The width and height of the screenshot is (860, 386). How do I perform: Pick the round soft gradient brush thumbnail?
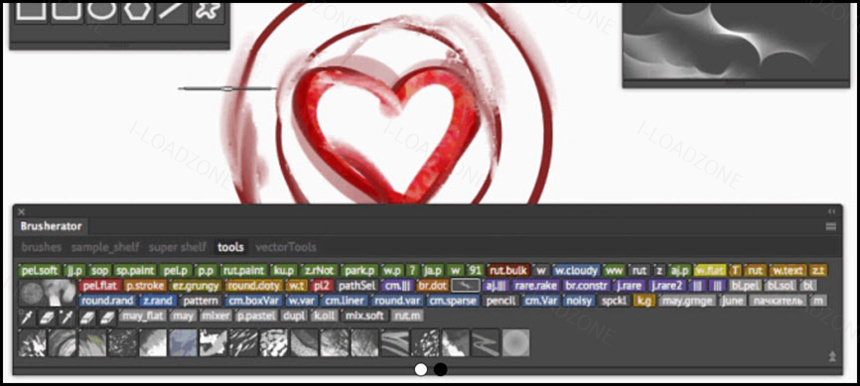point(516,343)
